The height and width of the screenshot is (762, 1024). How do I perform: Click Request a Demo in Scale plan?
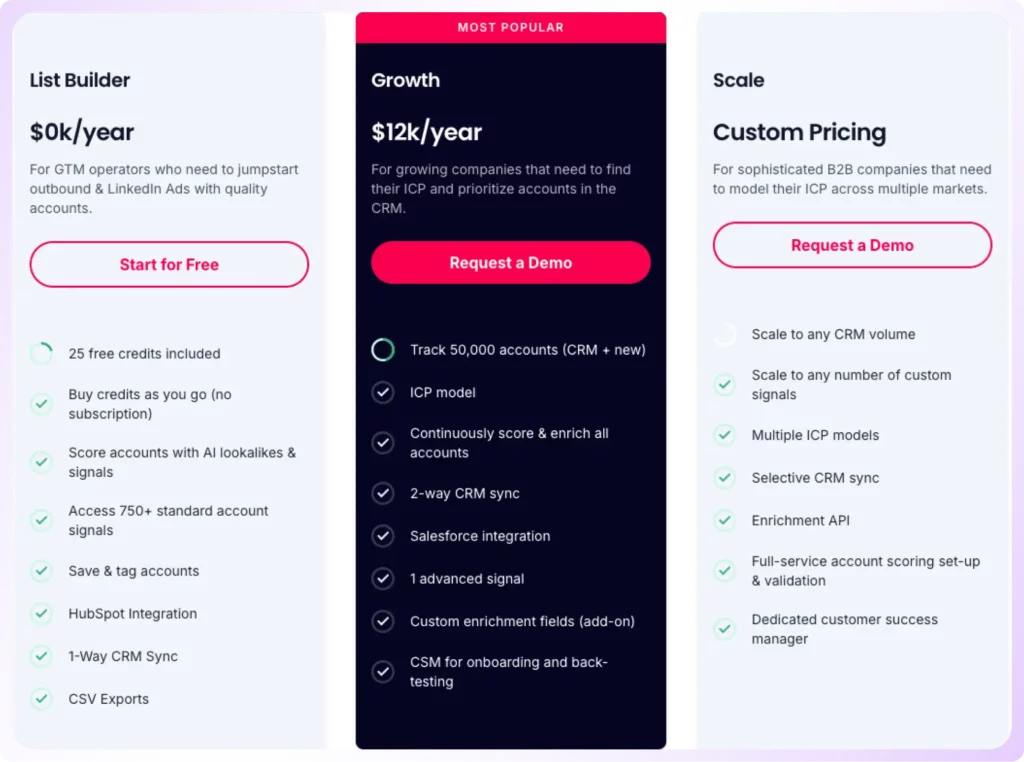pos(852,245)
